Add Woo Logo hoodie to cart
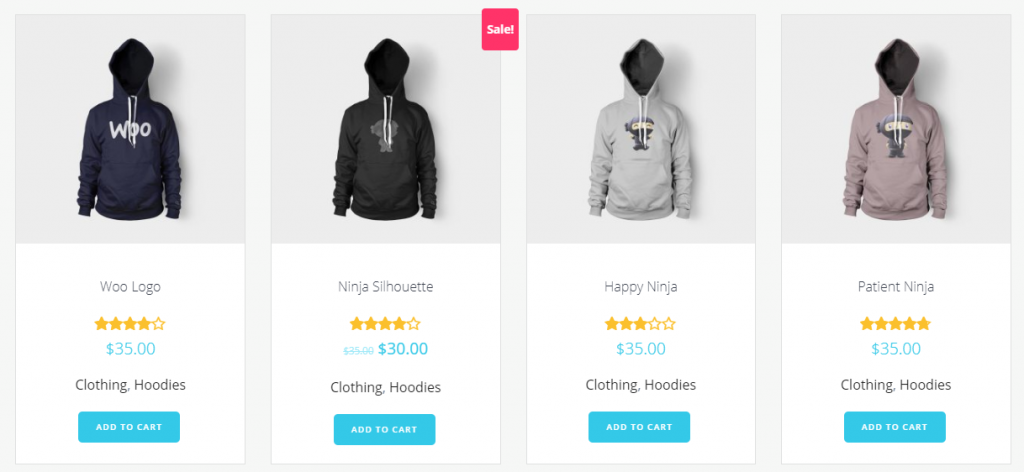Screen dimensions: 1024x472 (x=129, y=427)
